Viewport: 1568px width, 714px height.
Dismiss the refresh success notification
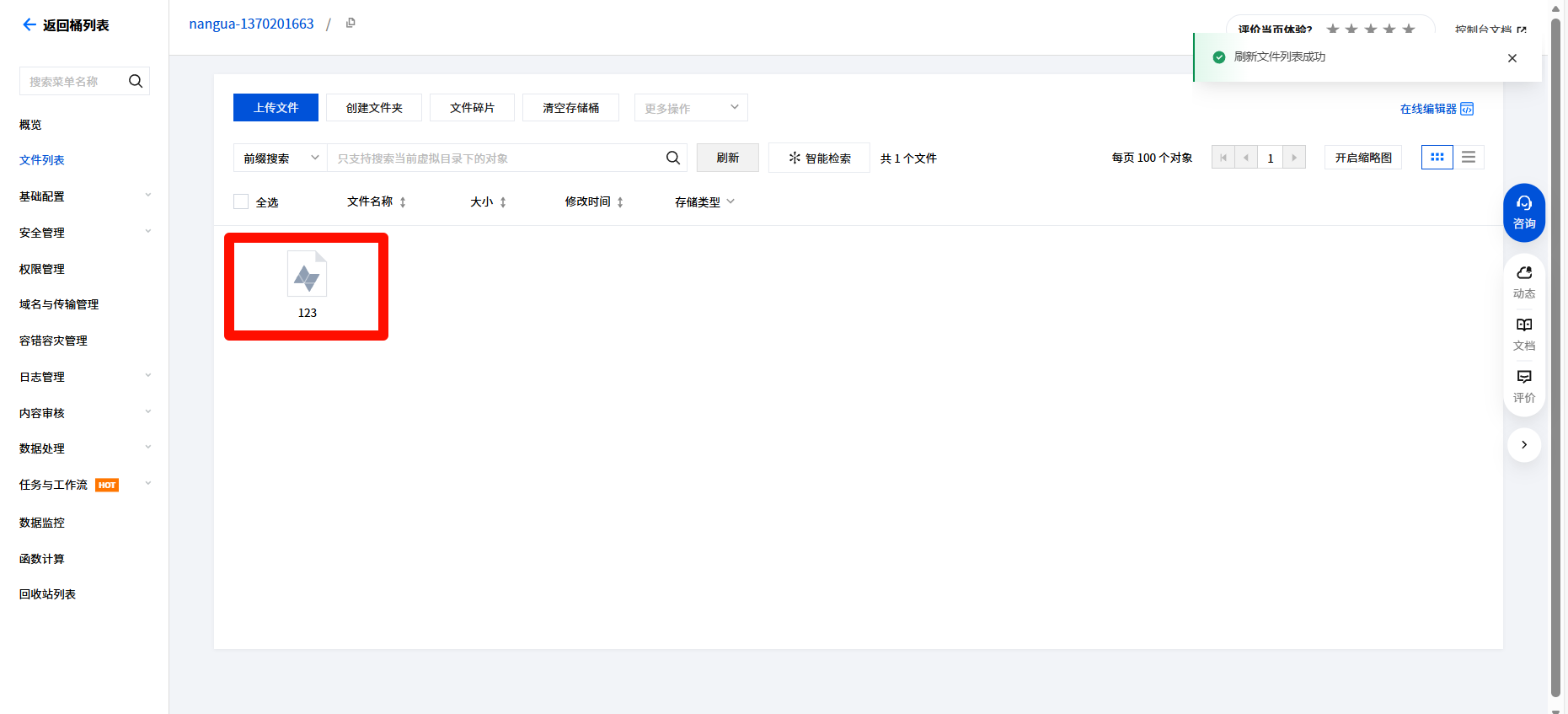(1512, 58)
